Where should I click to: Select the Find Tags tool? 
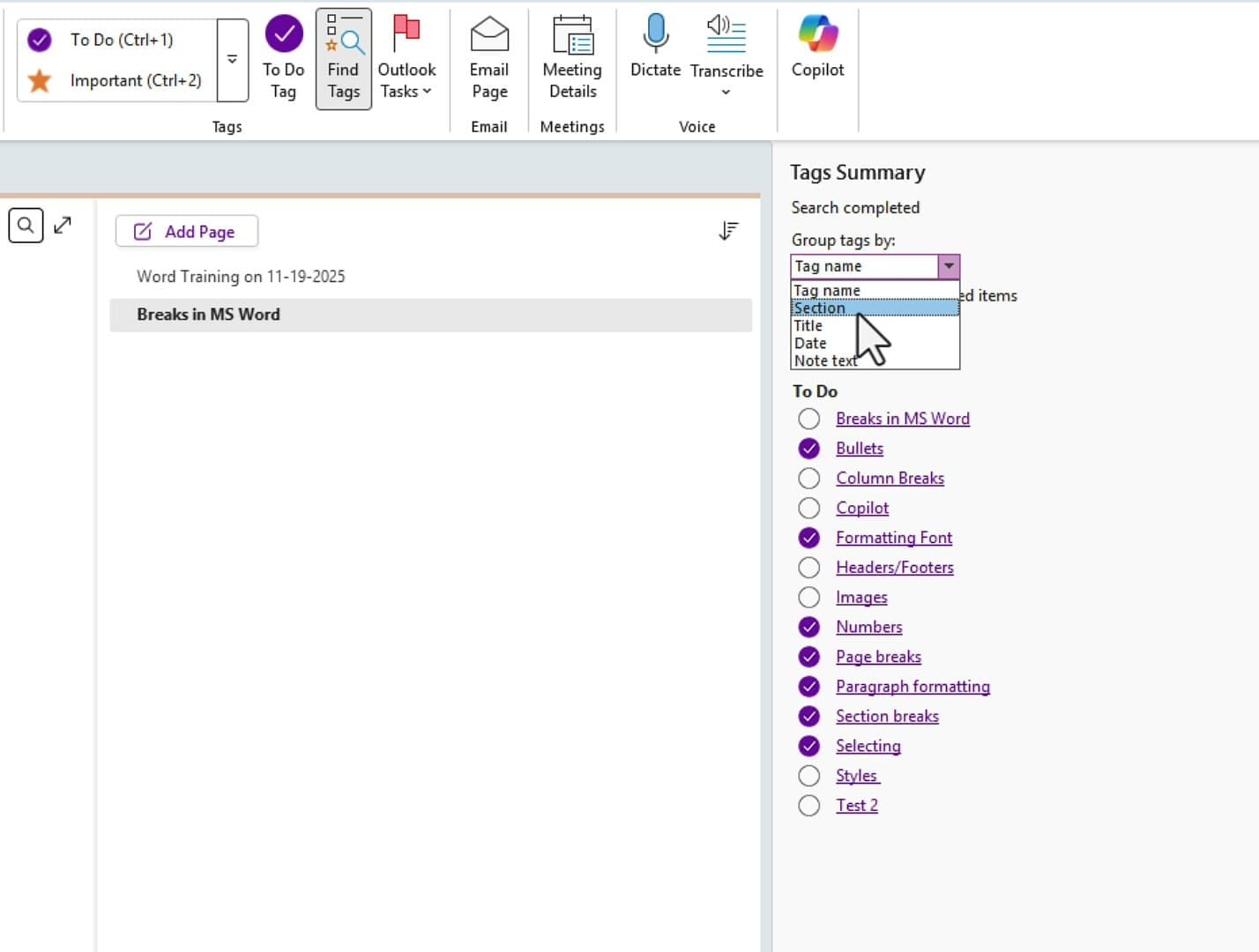[x=343, y=56]
